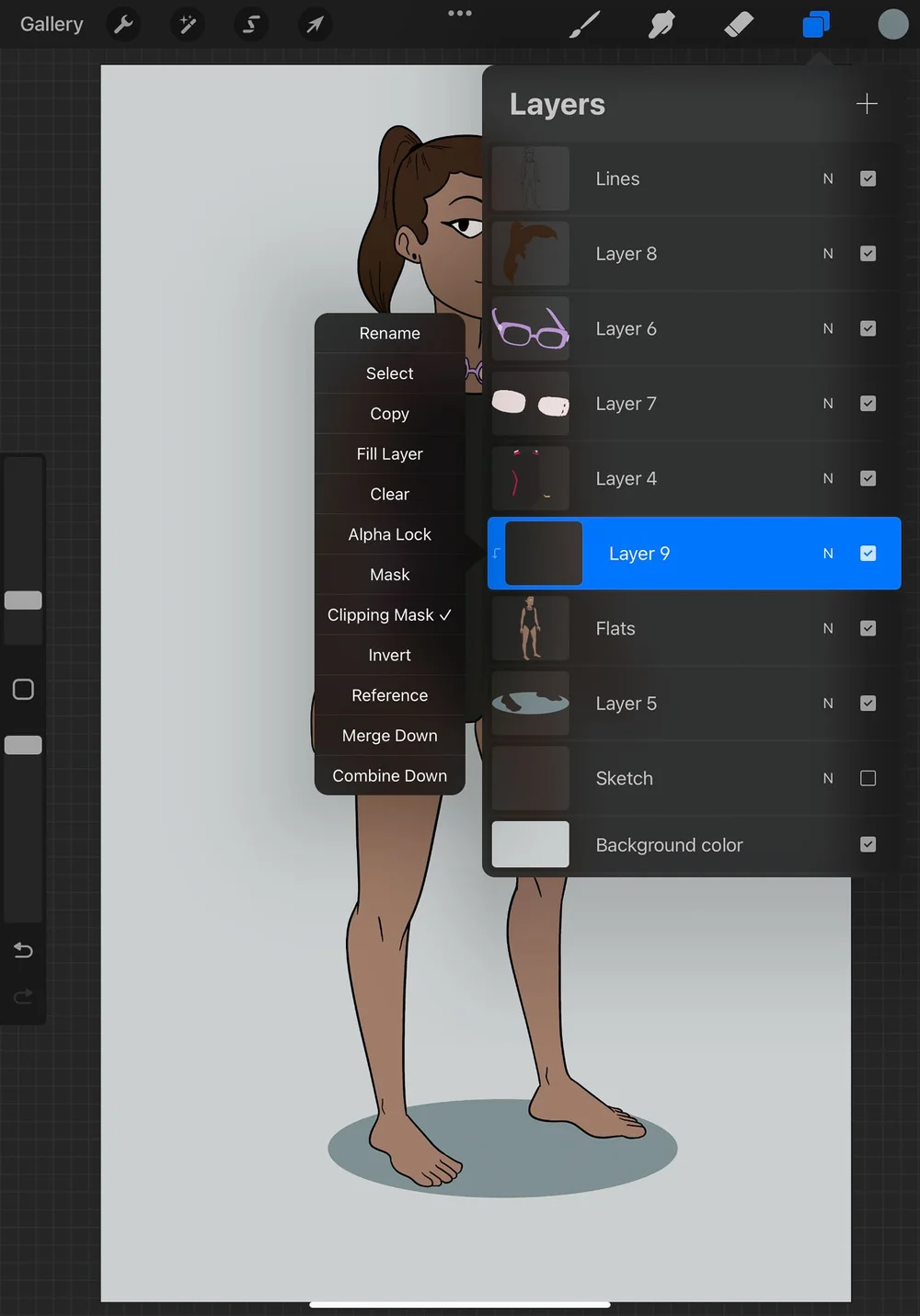This screenshot has width=920, height=1316.
Task: Choose Clipping Mask from the layer menu
Action: point(389,614)
